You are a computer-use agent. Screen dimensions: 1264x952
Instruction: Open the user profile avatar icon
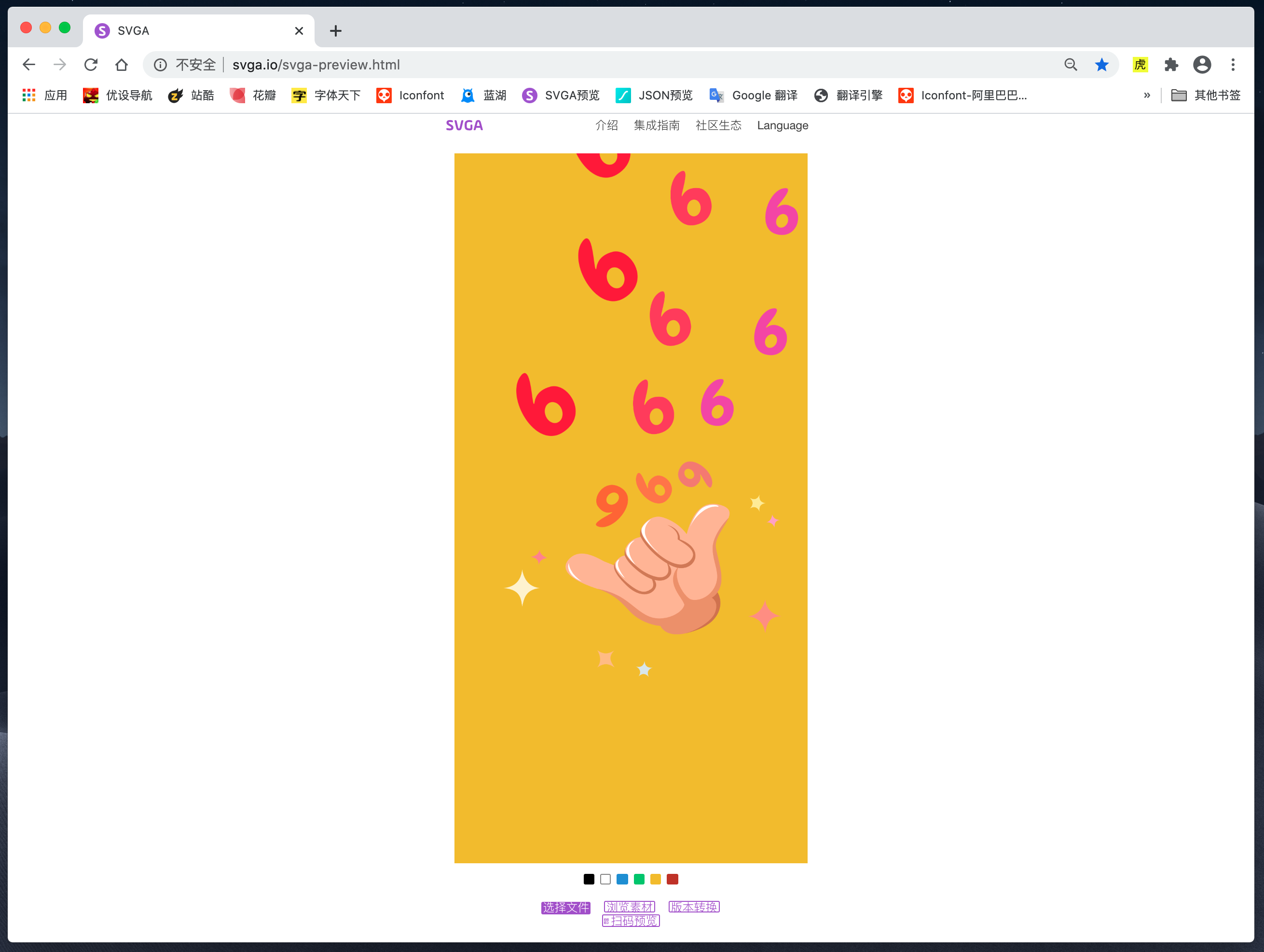(x=1202, y=65)
